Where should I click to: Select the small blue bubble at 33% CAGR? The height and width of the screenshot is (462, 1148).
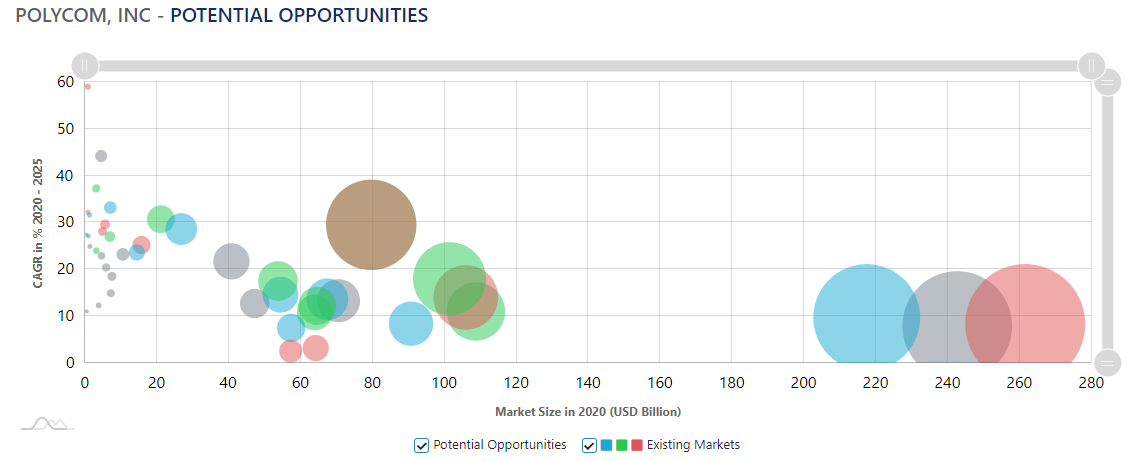[111, 207]
